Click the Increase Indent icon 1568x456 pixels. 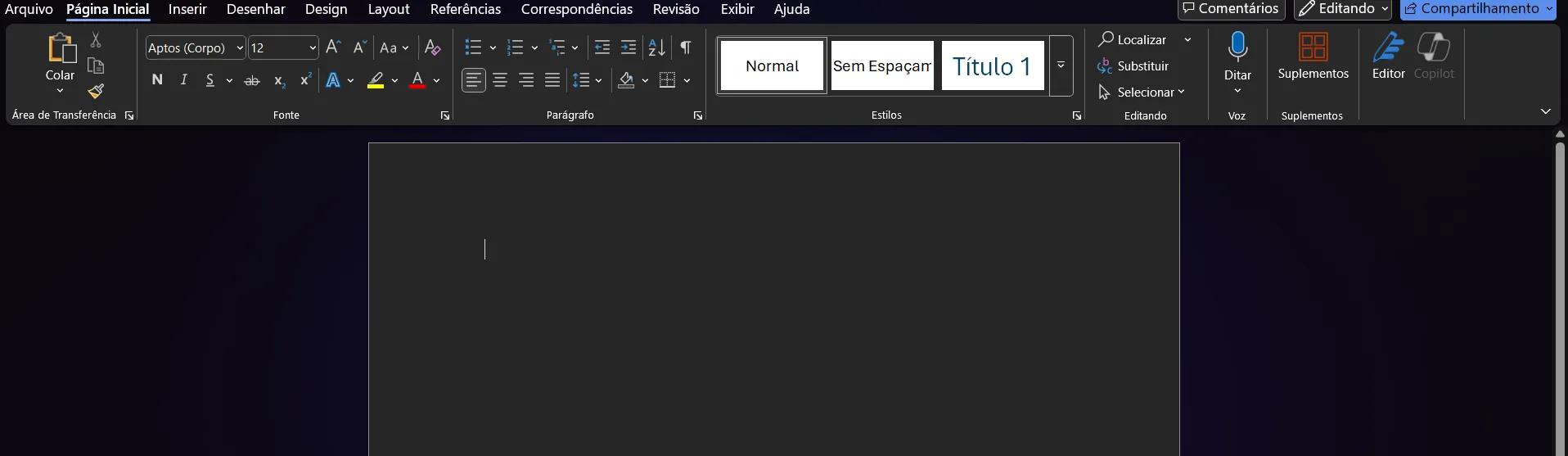point(629,47)
